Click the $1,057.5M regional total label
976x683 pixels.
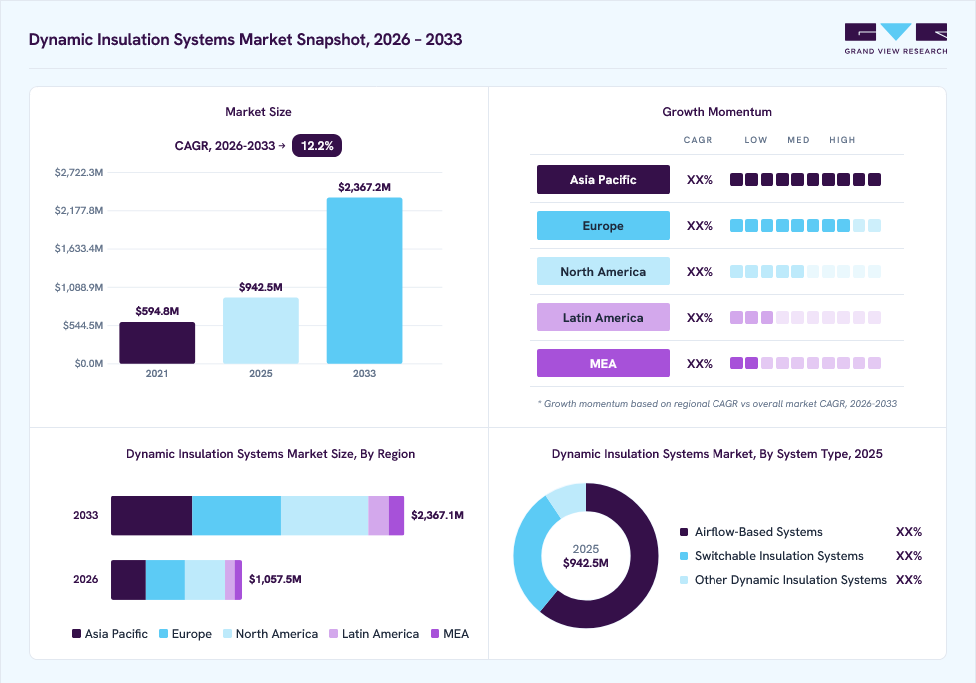(275, 580)
